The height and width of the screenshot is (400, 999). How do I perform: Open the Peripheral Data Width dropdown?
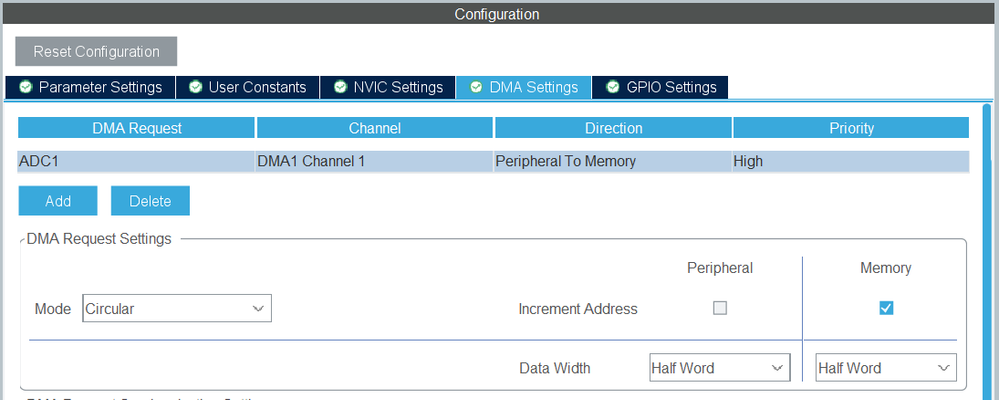tap(720, 368)
